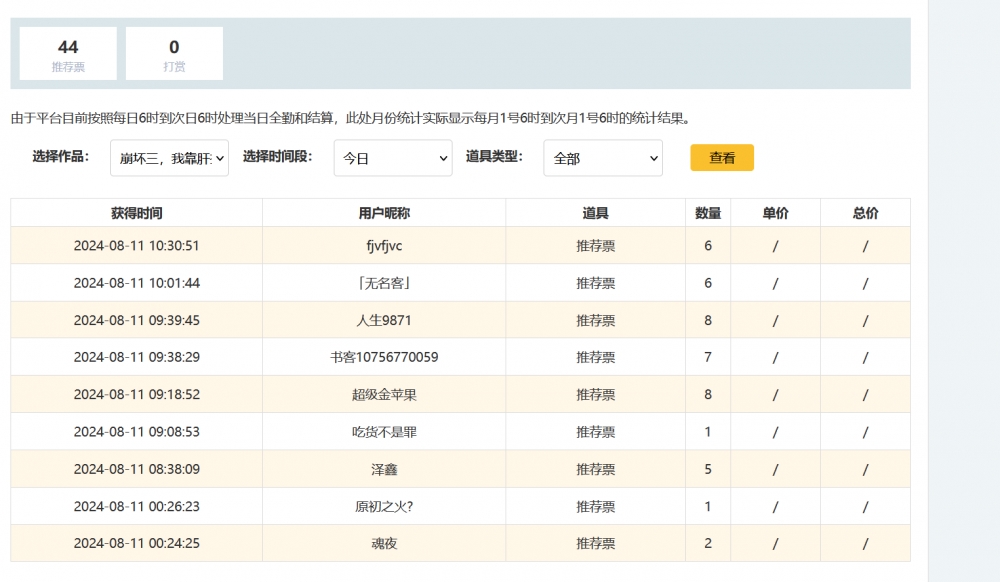The width and height of the screenshot is (1000, 582).
Task: Expand the 选择时间段 dropdown showing 今日
Action: (x=393, y=158)
